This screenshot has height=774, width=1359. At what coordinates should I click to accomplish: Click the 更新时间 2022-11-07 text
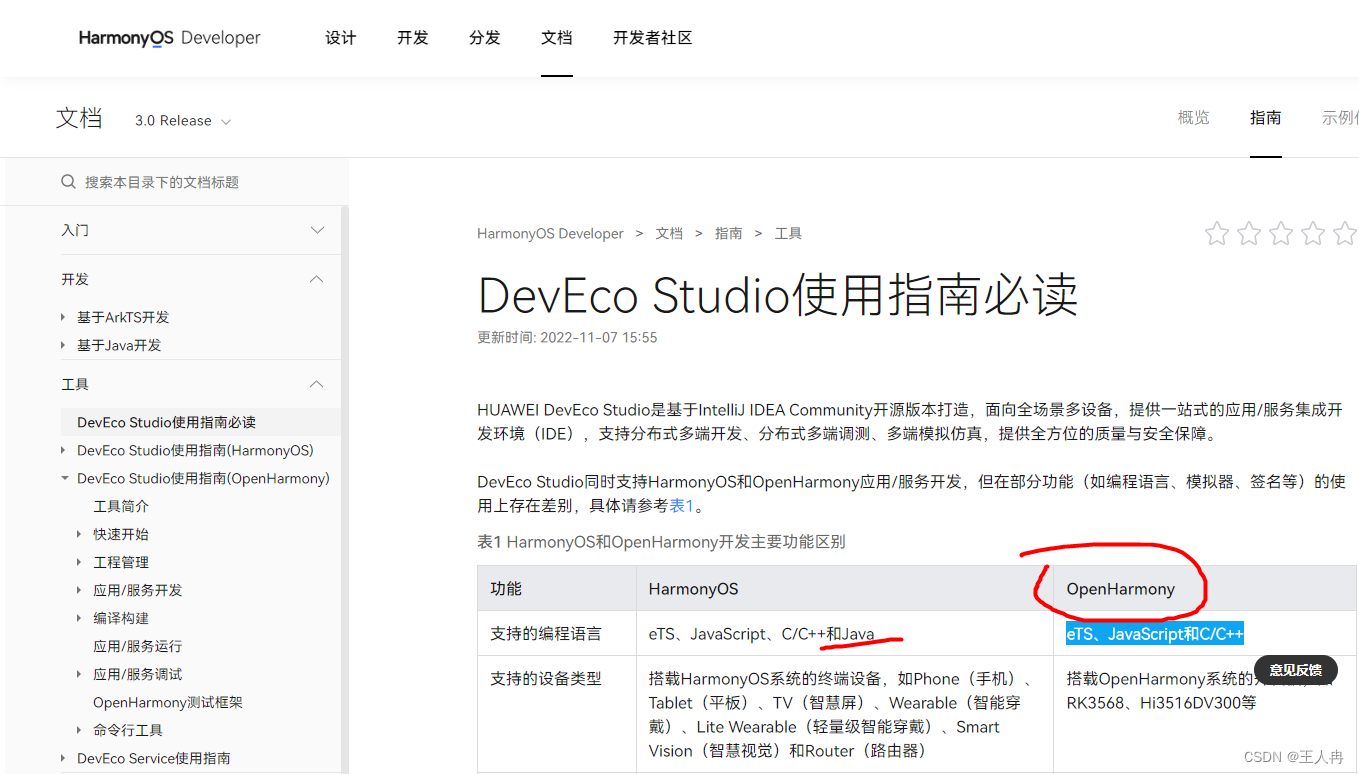click(567, 338)
